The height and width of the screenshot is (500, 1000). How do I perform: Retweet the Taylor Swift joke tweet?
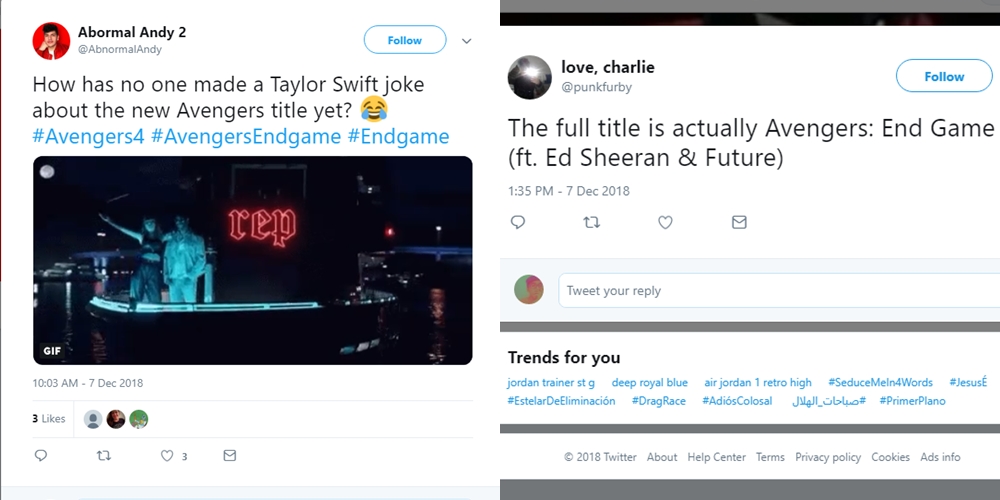pyautogui.click(x=103, y=456)
